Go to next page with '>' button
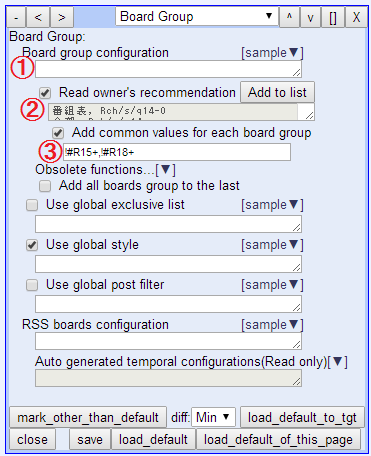Viewport: 371px width, 456px height. 62,17
